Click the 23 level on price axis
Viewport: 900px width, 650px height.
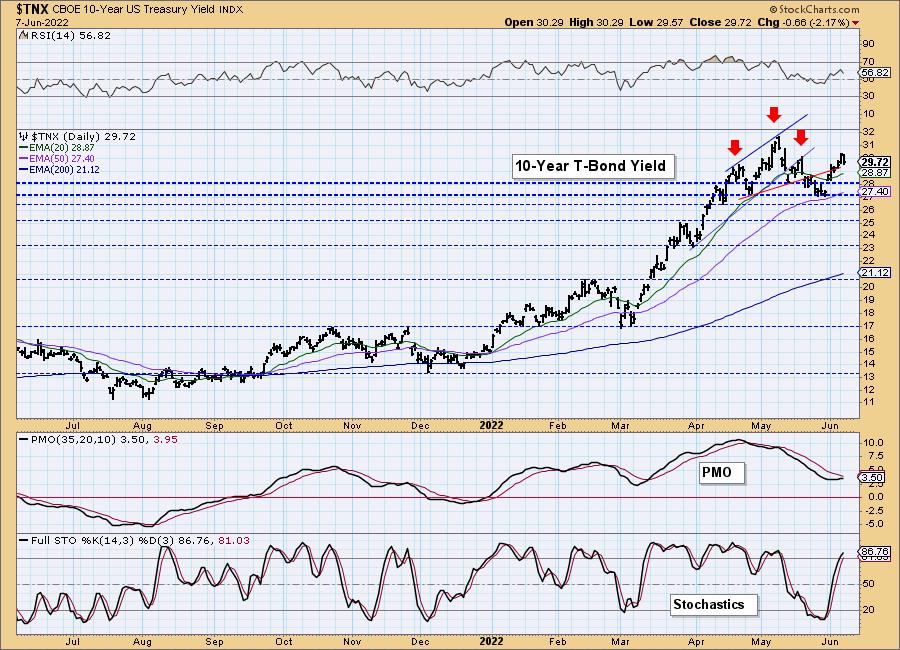click(868, 248)
